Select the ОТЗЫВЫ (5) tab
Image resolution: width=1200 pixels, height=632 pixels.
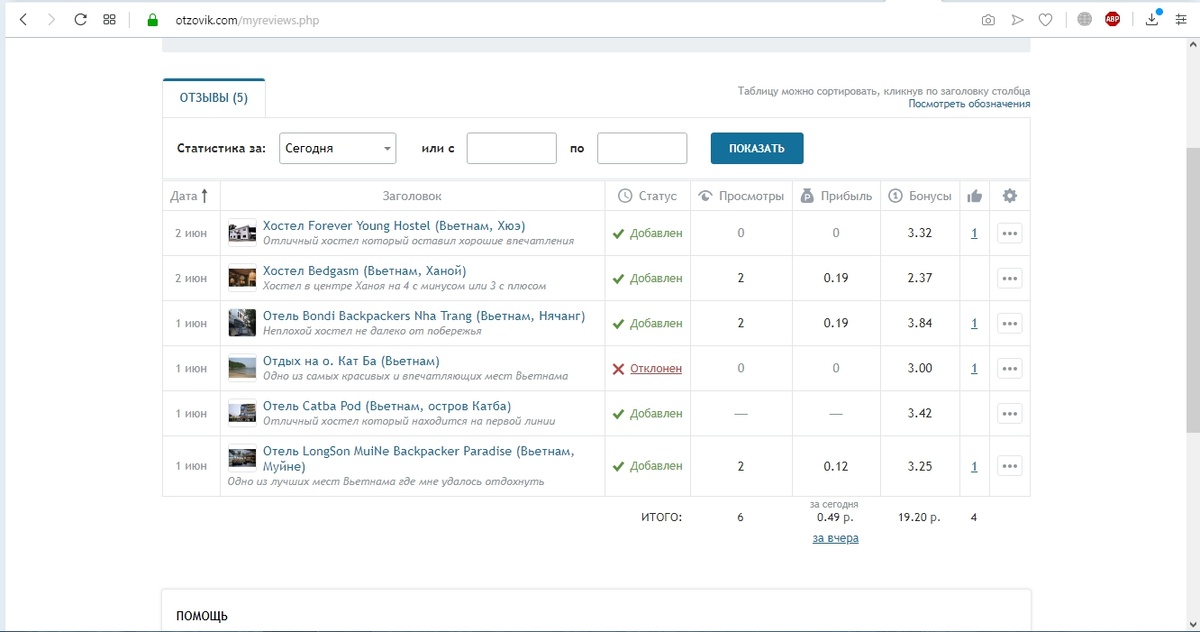(214, 98)
